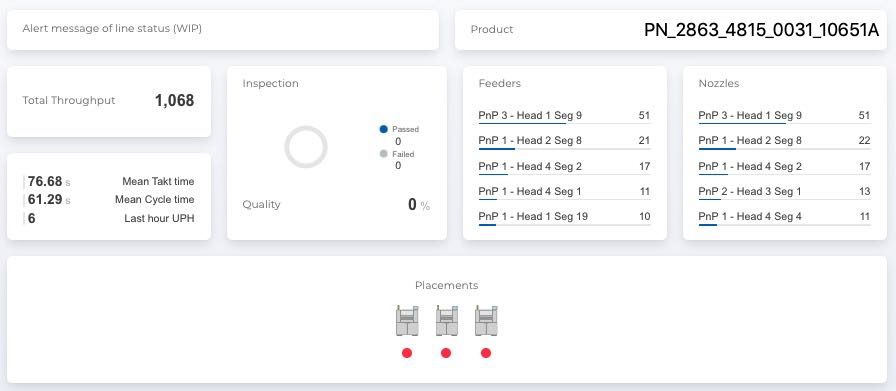896x391 pixels.
Task: Click nozzle PnP 1 - Head 2 Seg 8 progress bar
Action: (x=785, y=149)
